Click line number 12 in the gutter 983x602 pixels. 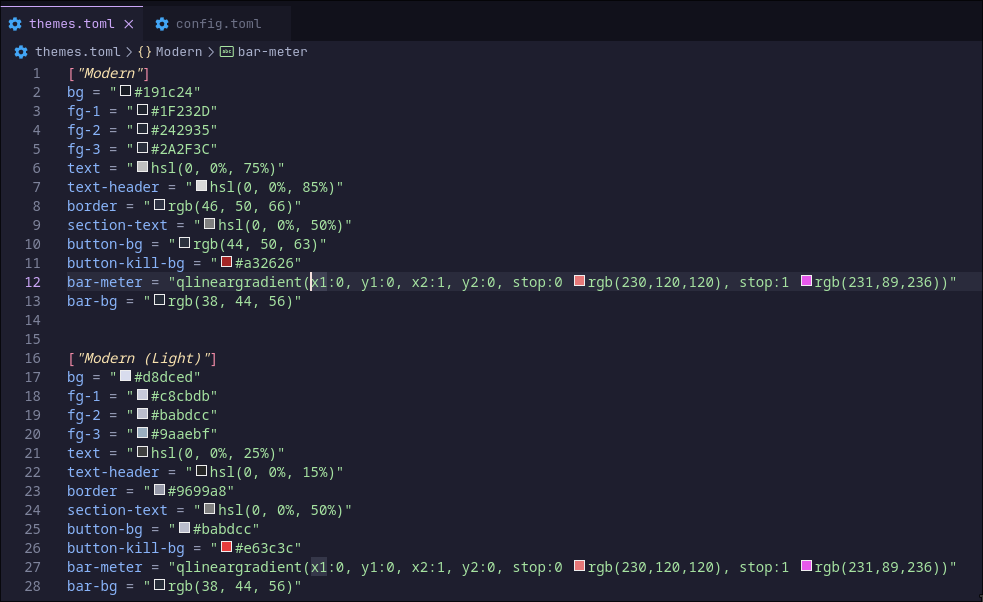click(34, 282)
